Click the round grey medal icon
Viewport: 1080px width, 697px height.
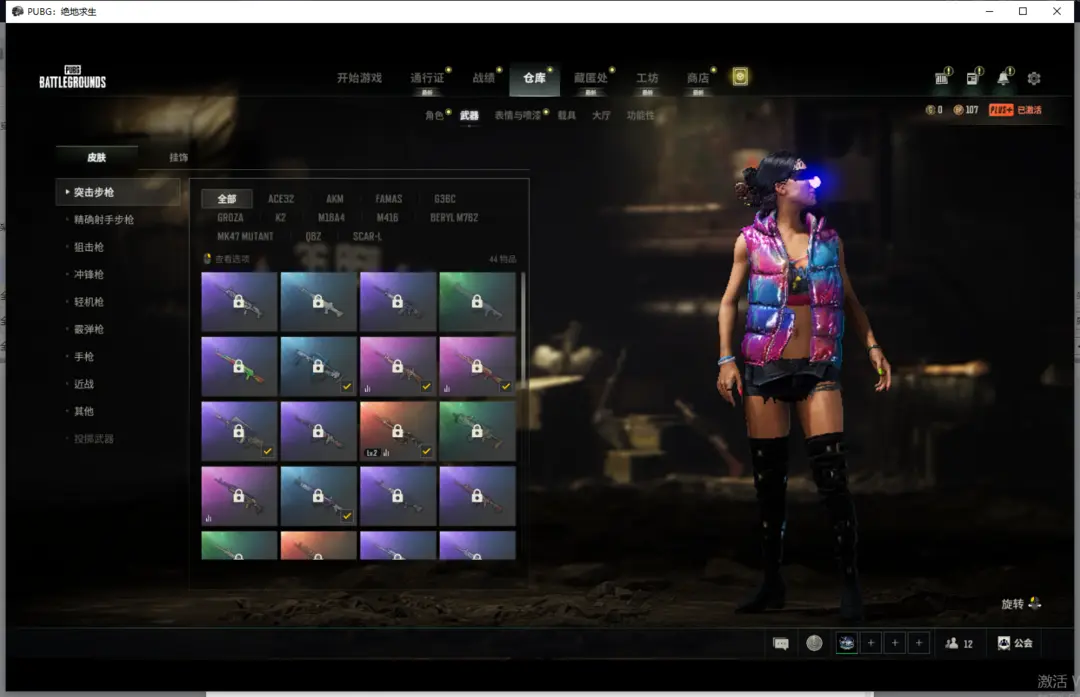[x=814, y=643]
